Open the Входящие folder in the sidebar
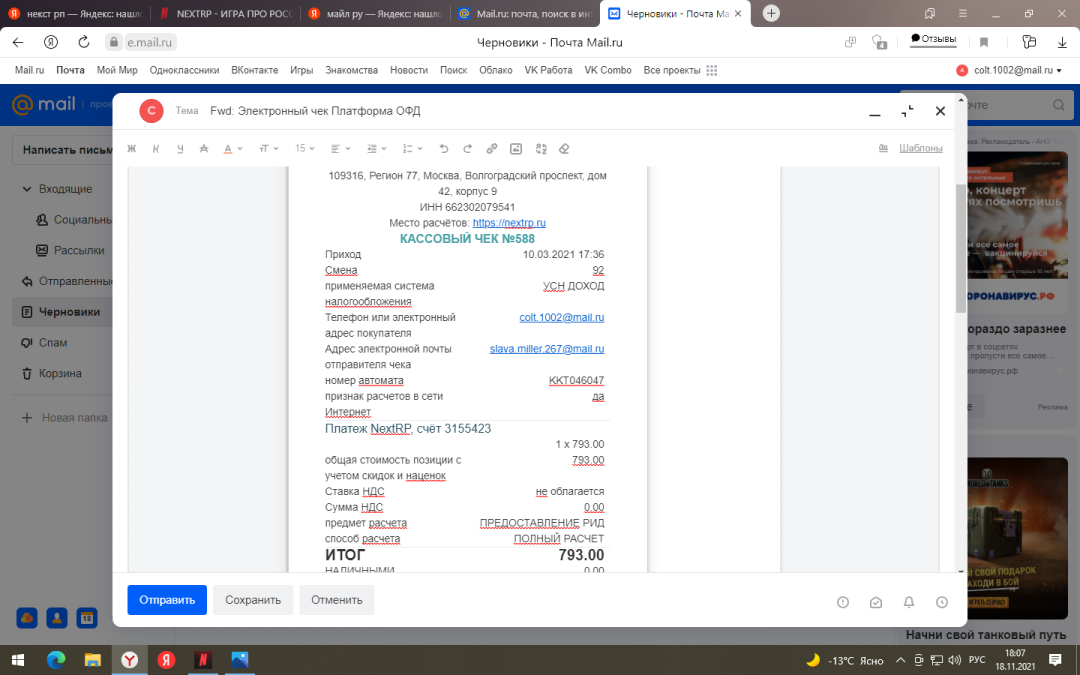Screen dimensions: 1080x675 [x=65, y=189]
